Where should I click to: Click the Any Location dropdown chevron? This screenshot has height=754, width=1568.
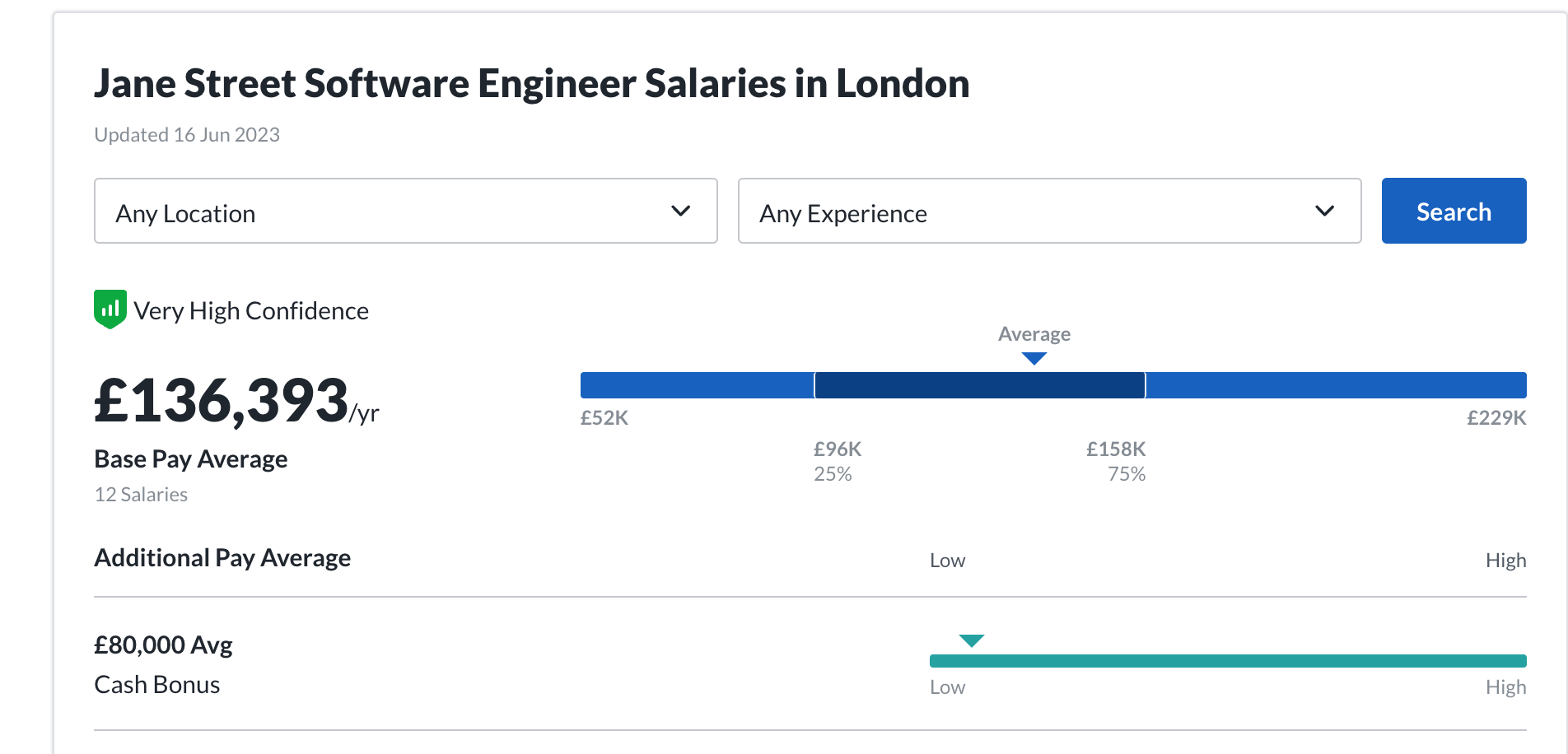[x=680, y=211]
